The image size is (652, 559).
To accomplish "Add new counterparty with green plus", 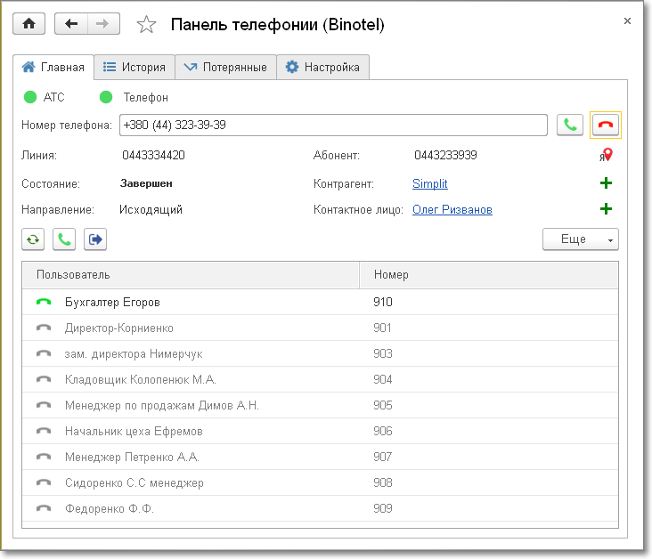I will click(606, 184).
